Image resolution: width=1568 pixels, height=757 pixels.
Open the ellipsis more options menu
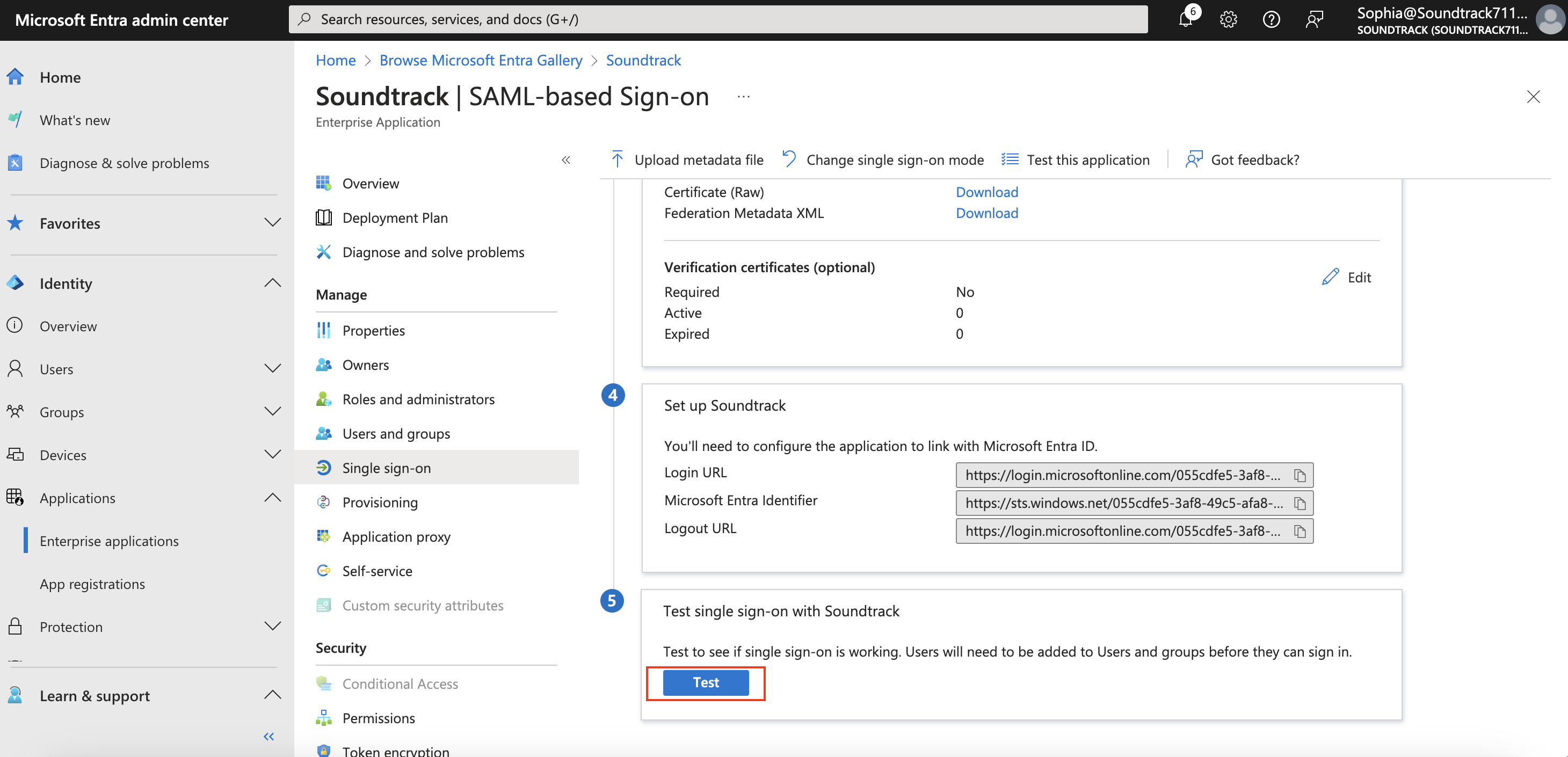[743, 97]
